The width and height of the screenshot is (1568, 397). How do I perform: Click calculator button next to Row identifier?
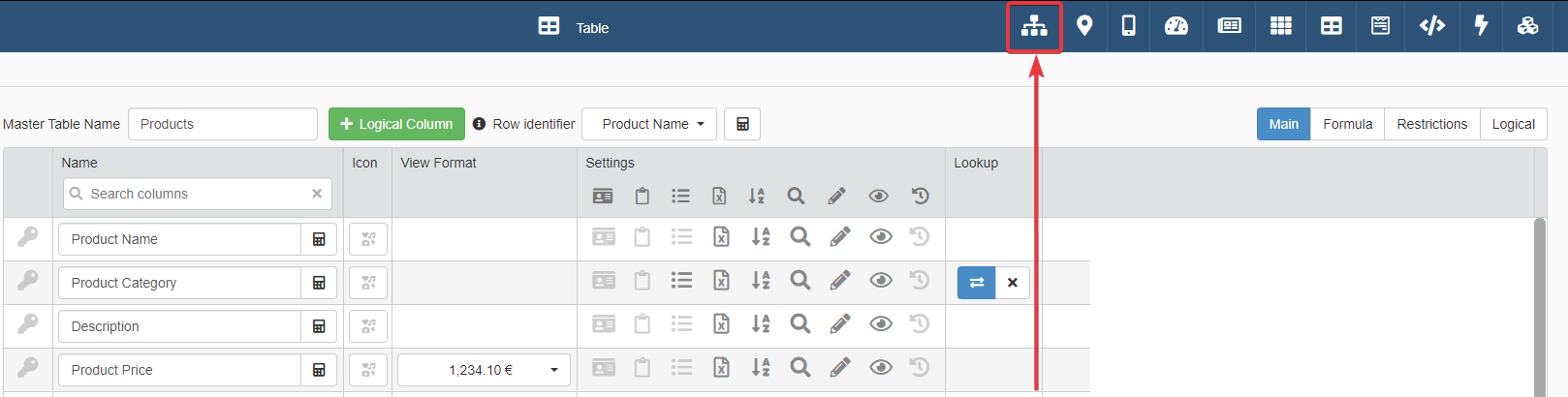(742, 124)
